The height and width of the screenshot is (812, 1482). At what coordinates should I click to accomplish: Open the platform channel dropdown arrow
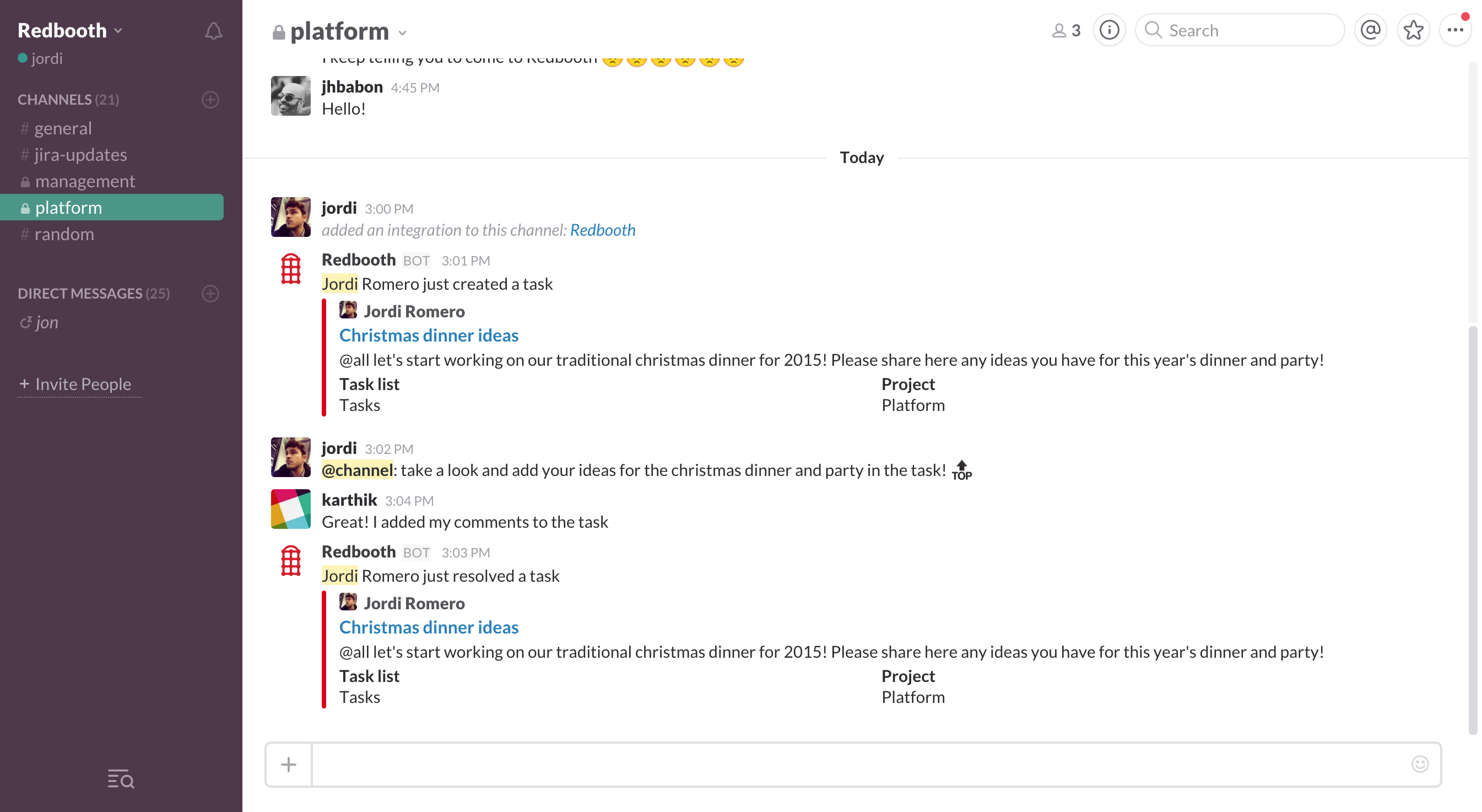point(403,33)
